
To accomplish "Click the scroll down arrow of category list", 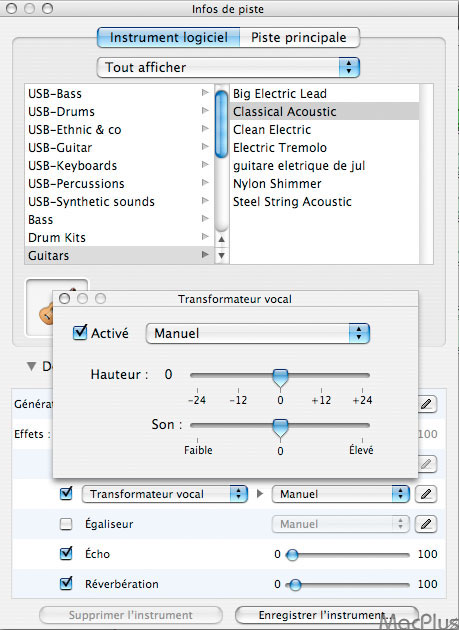I will point(221,255).
